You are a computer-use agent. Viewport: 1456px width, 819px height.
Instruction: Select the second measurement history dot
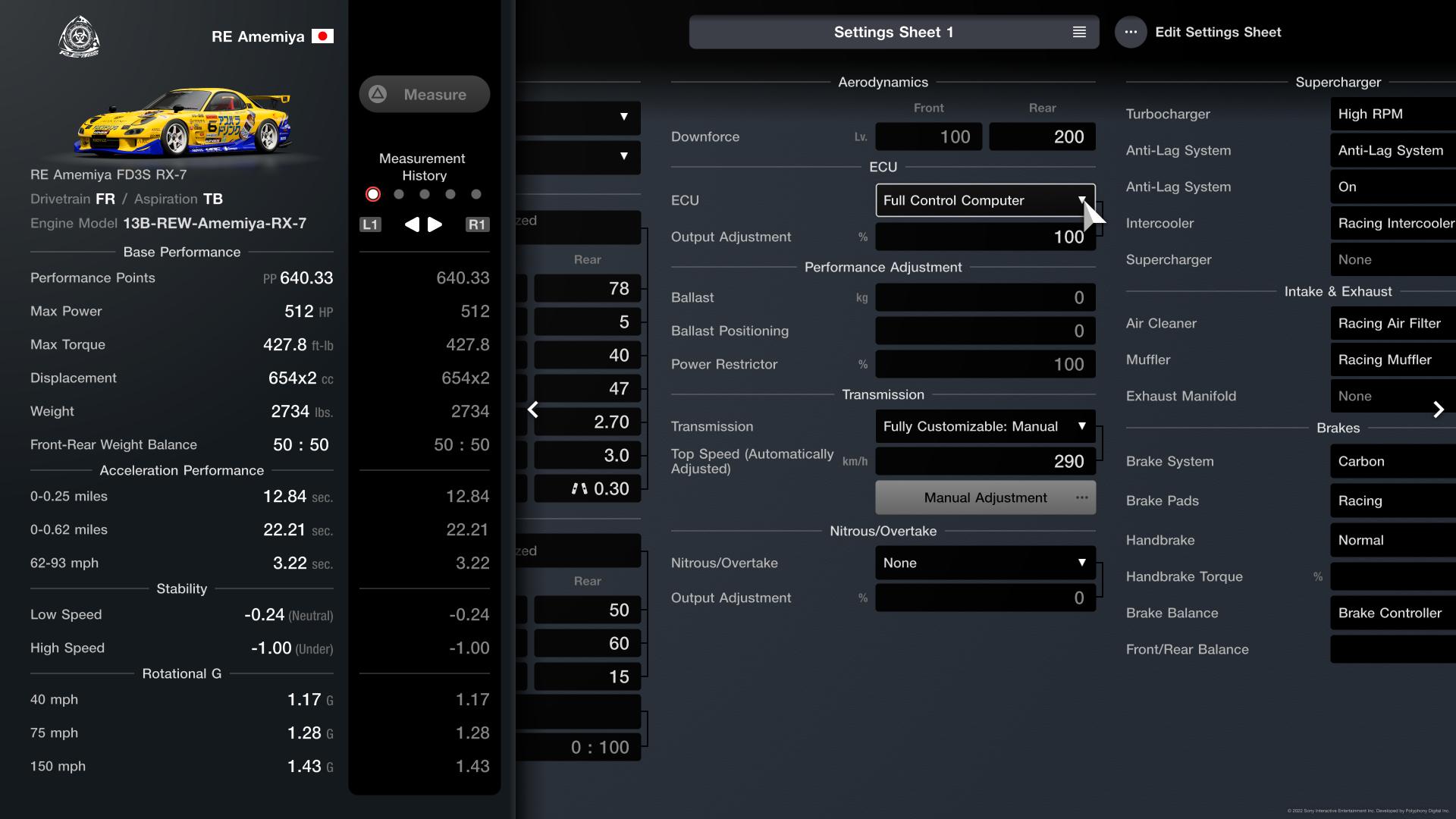click(x=399, y=194)
